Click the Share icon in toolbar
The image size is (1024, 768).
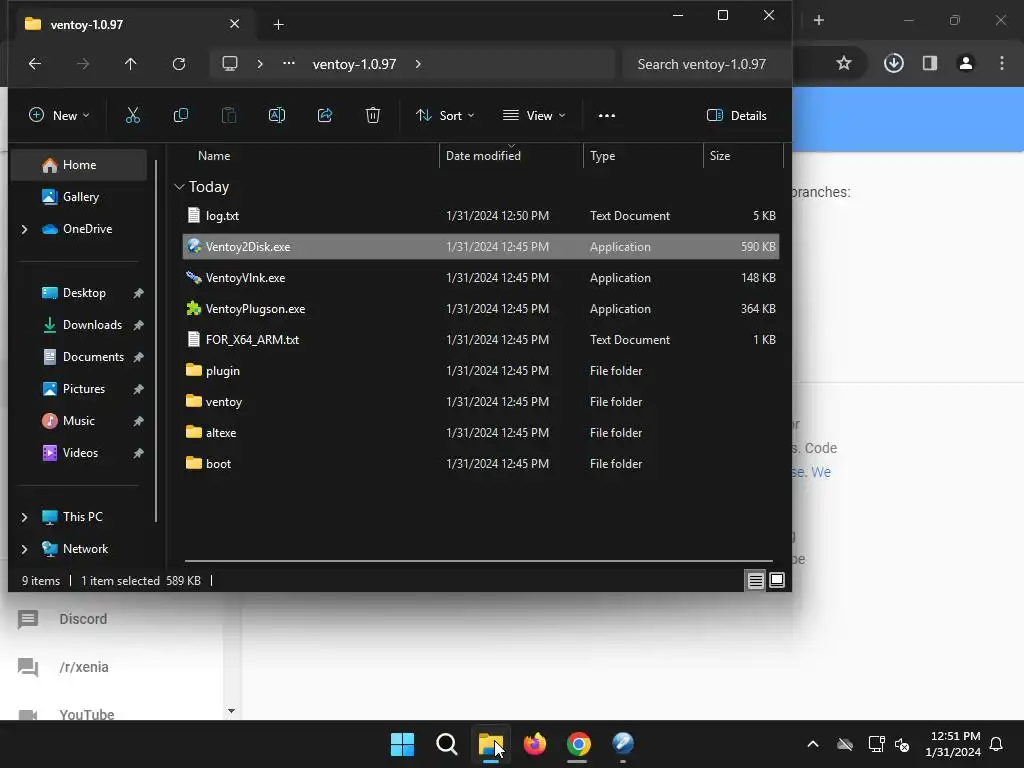pyautogui.click(x=325, y=116)
